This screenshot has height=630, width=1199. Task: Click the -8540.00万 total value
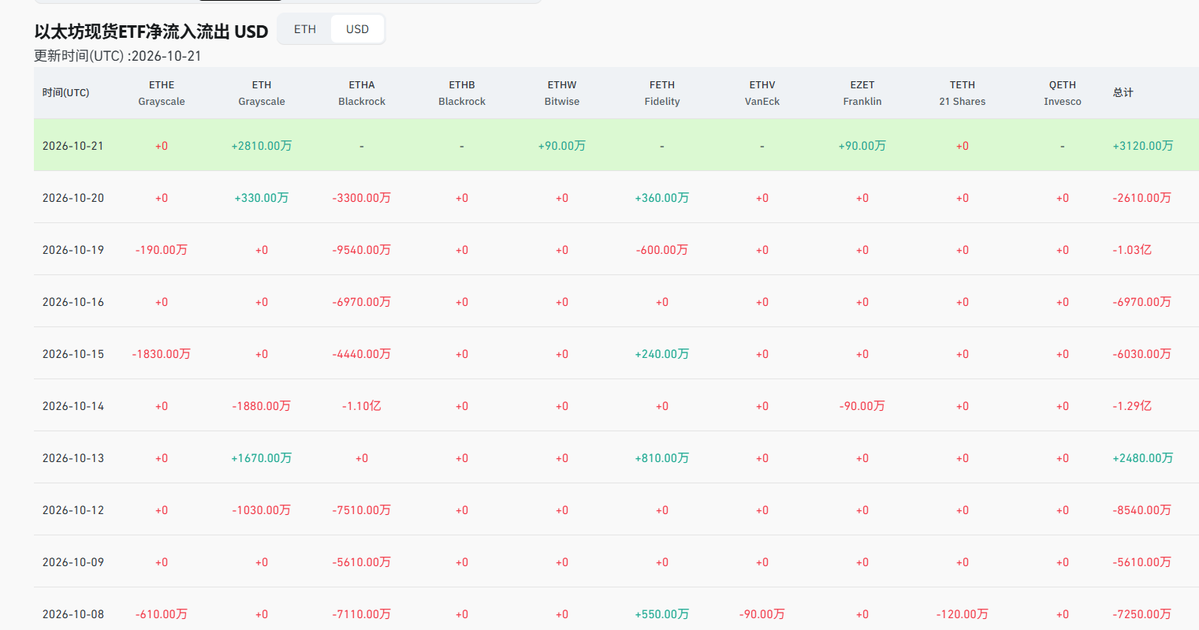[1142, 510]
